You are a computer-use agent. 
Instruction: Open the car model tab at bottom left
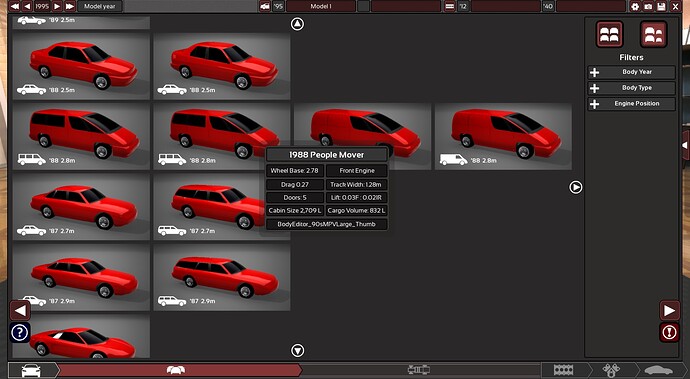[x=32, y=370]
